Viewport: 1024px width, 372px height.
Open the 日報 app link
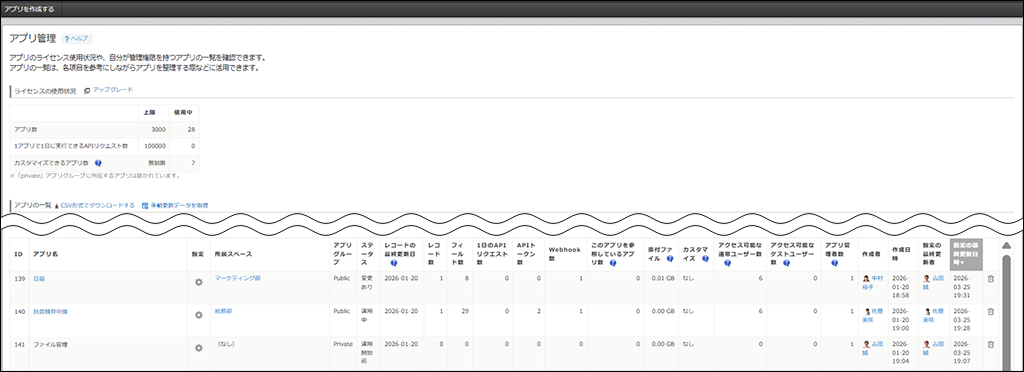click(x=39, y=279)
